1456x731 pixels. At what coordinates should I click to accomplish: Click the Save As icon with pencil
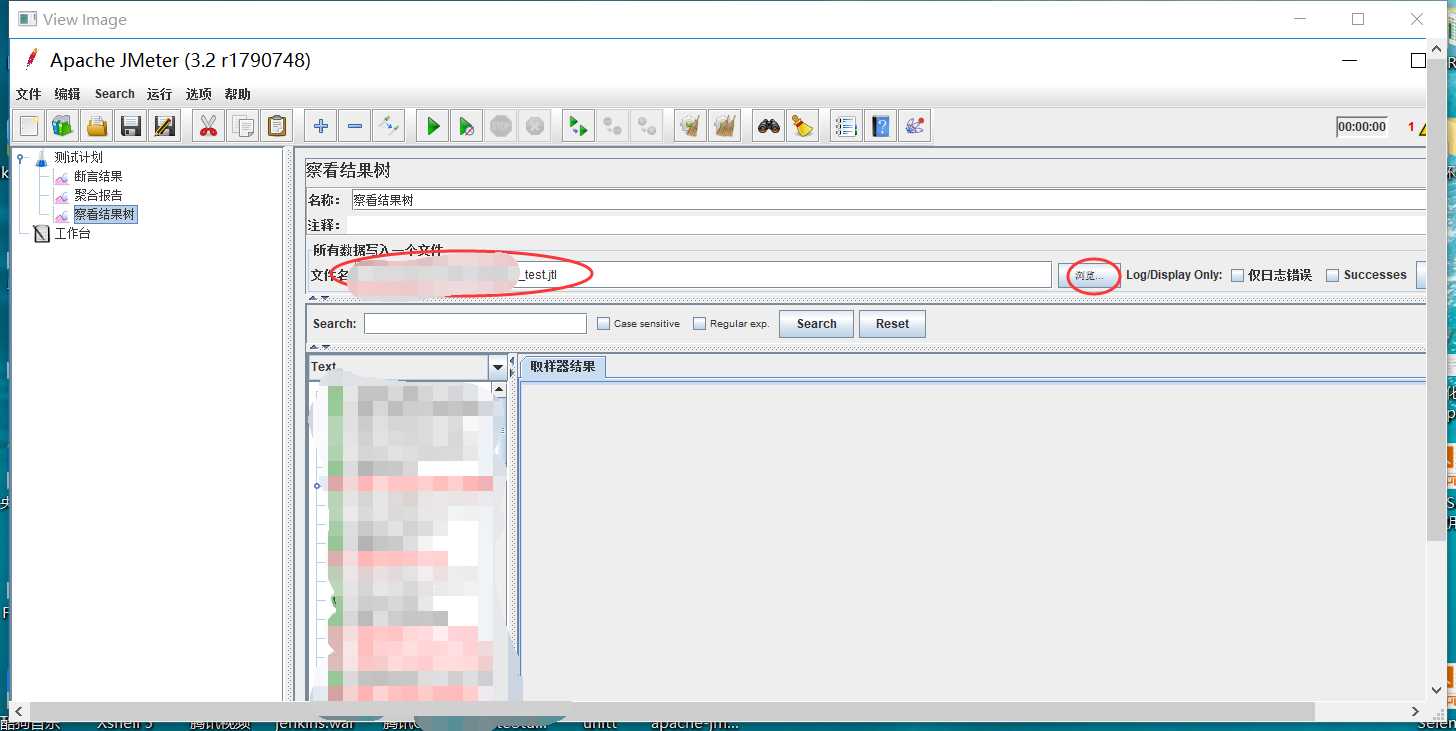point(165,126)
